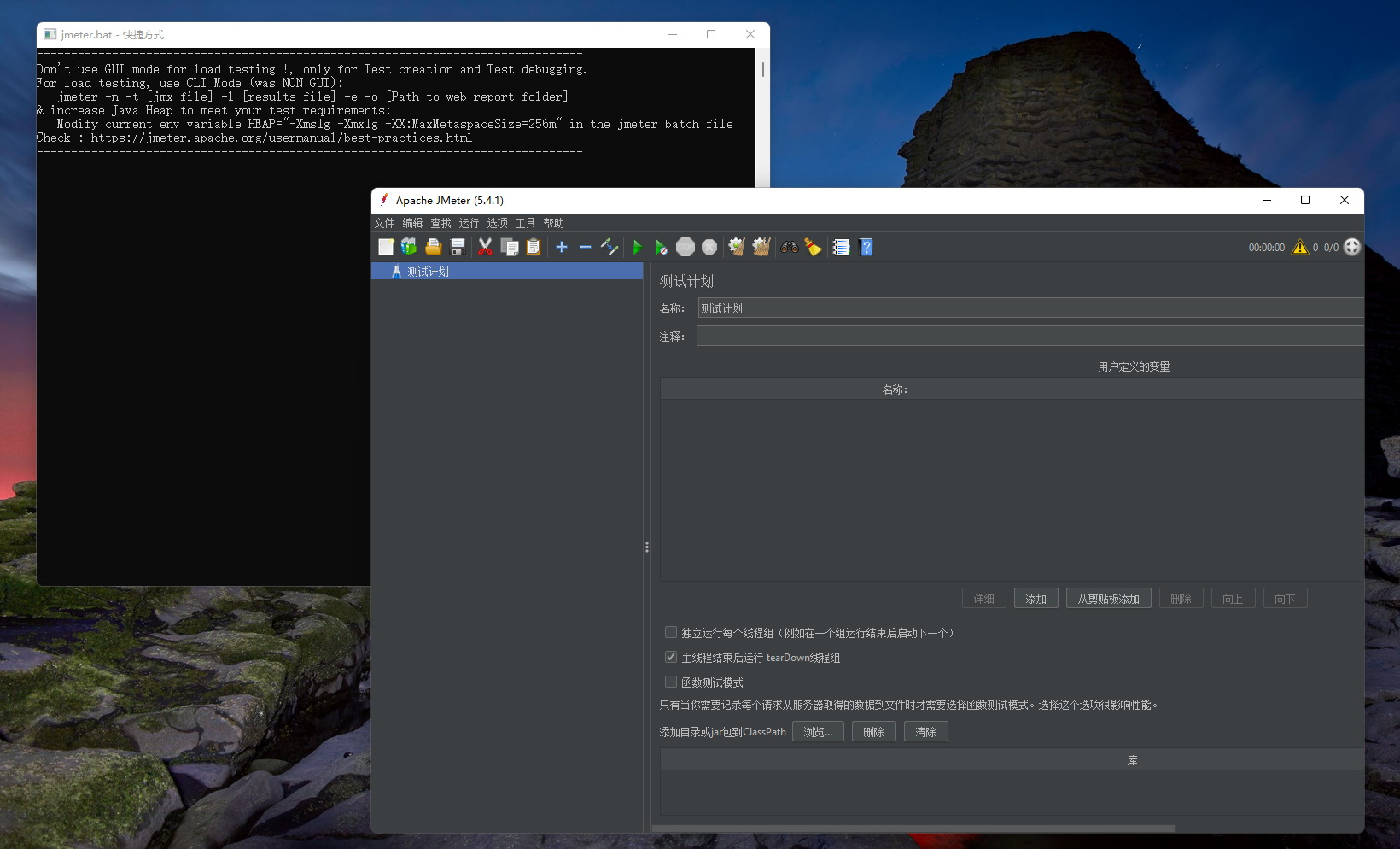Viewport: 1400px width, 849px height.
Task: Enable 函数测试模式 checkbox
Action: (671, 682)
